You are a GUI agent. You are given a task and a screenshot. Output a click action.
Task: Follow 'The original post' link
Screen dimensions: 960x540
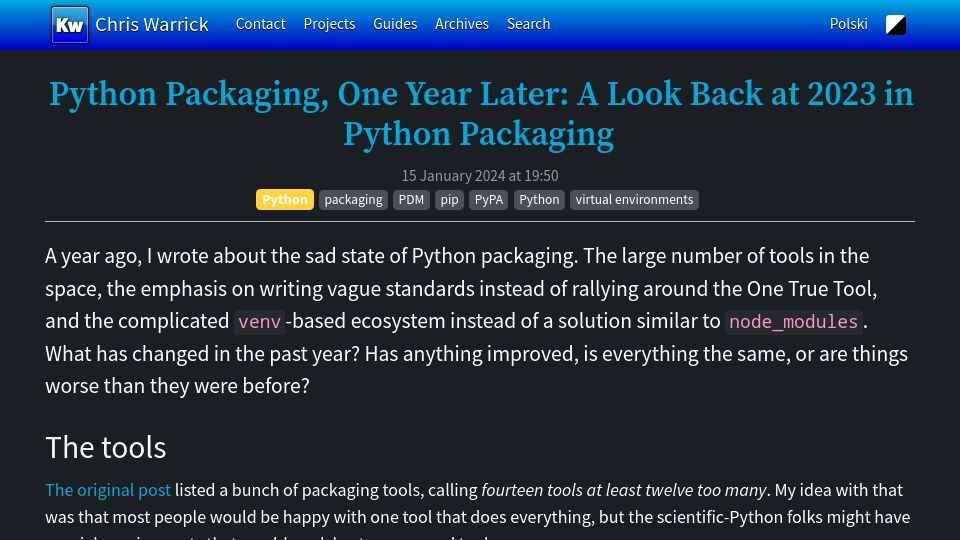point(108,490)
